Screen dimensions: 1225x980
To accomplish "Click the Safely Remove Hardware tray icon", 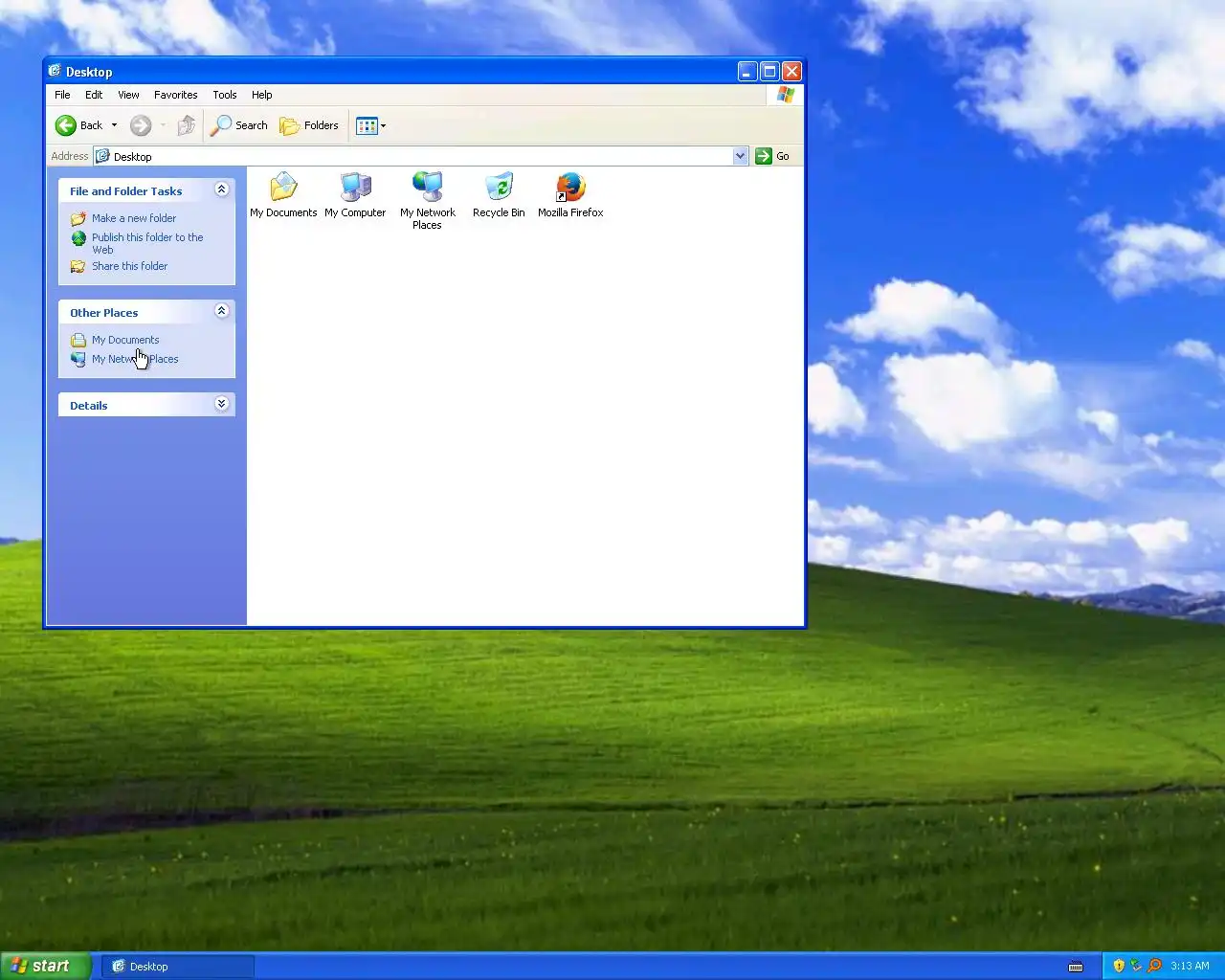I will 1136,966.
